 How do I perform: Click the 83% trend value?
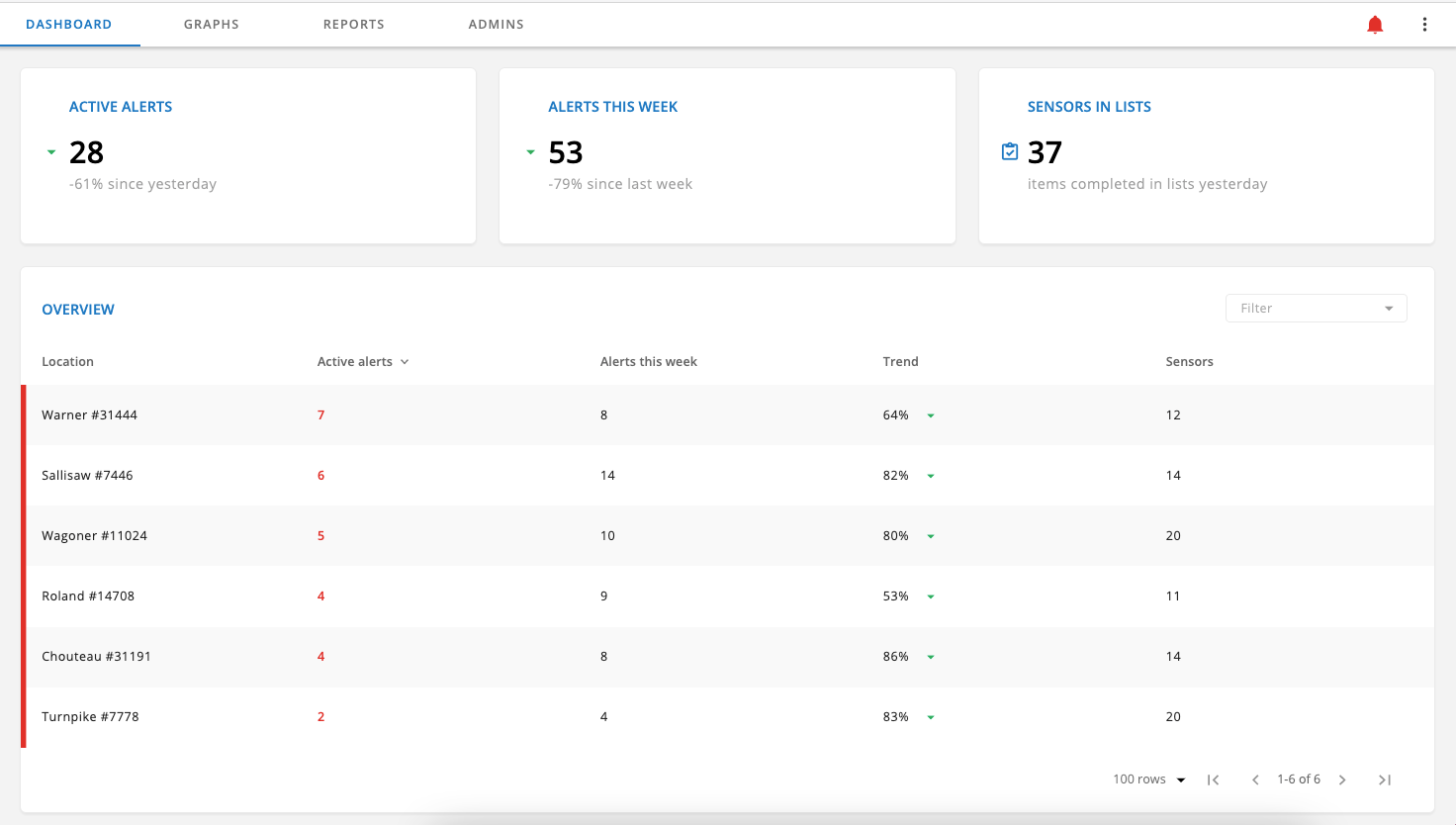(896, 716)
